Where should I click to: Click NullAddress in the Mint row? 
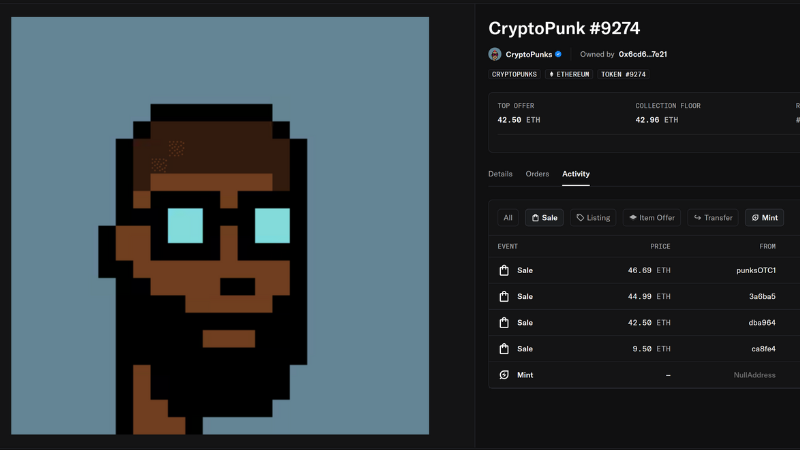point(754,375)
